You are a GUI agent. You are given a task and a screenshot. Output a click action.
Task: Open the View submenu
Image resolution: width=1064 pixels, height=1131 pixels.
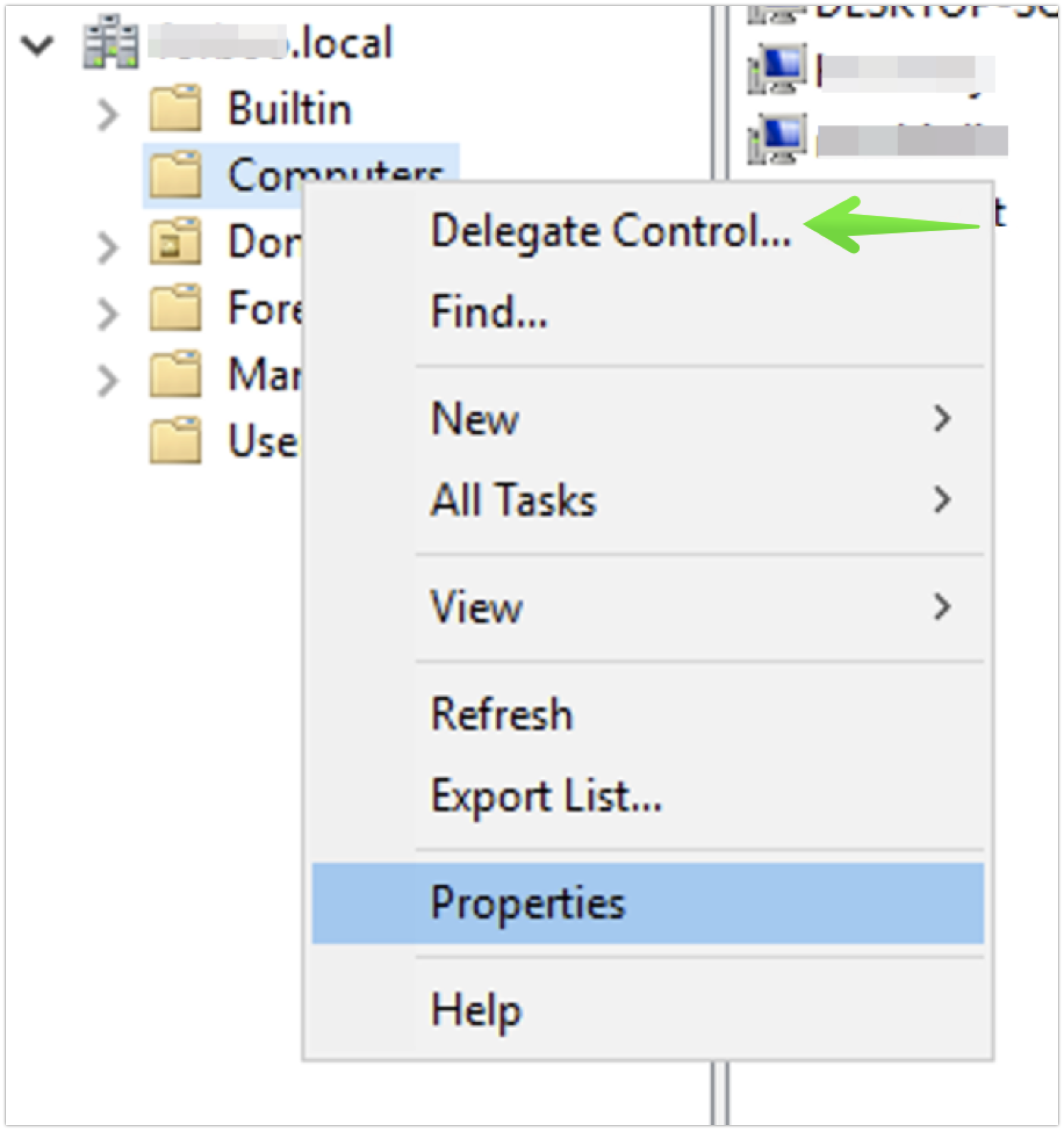pos(648,607)
